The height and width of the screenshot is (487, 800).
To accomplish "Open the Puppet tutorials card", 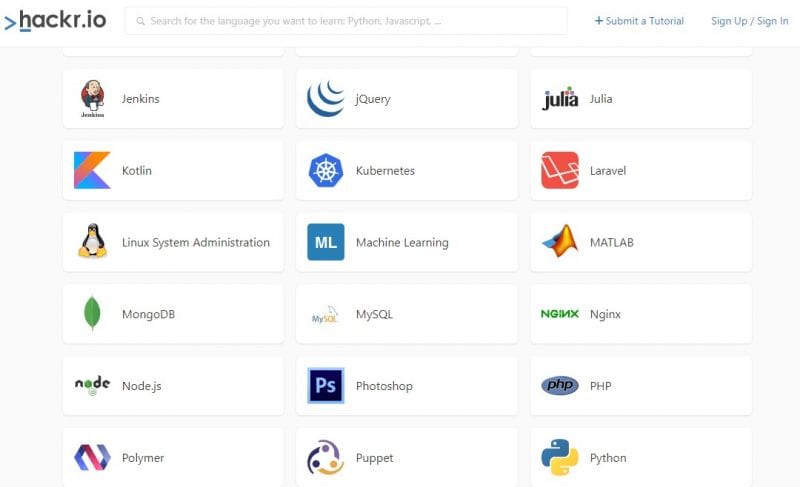I will pyautogui.click(x=407, y=457).
